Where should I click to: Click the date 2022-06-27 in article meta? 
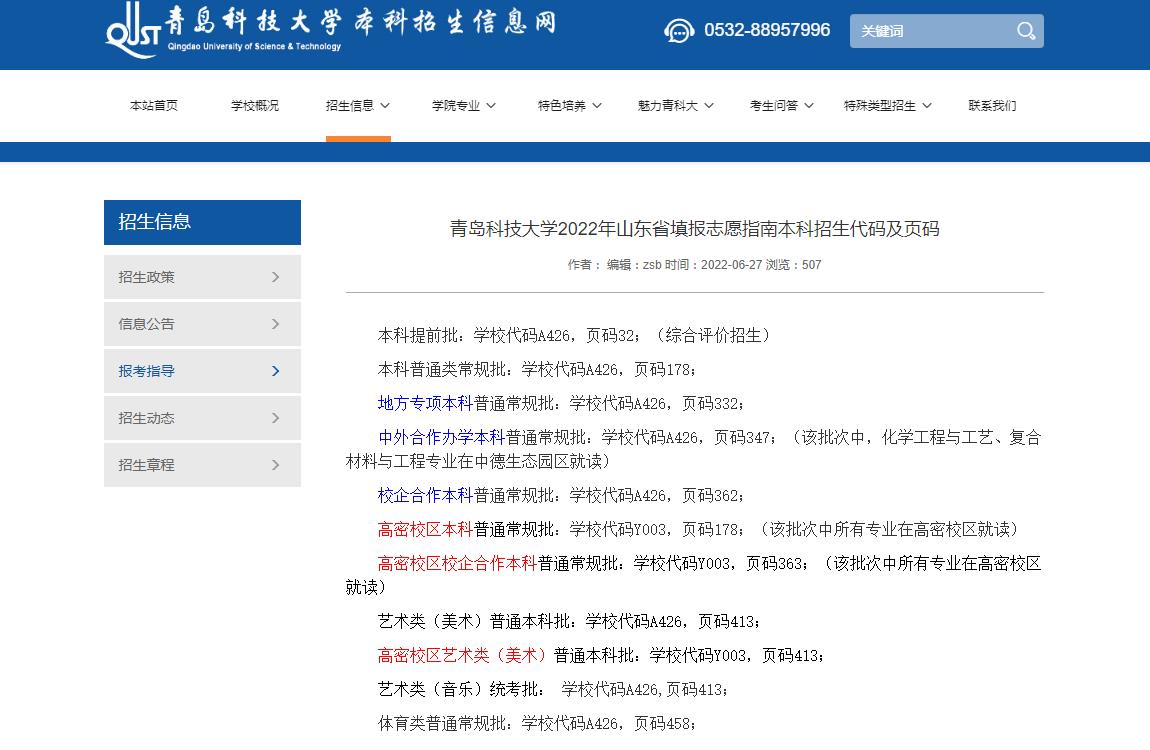tap(731, 265)
